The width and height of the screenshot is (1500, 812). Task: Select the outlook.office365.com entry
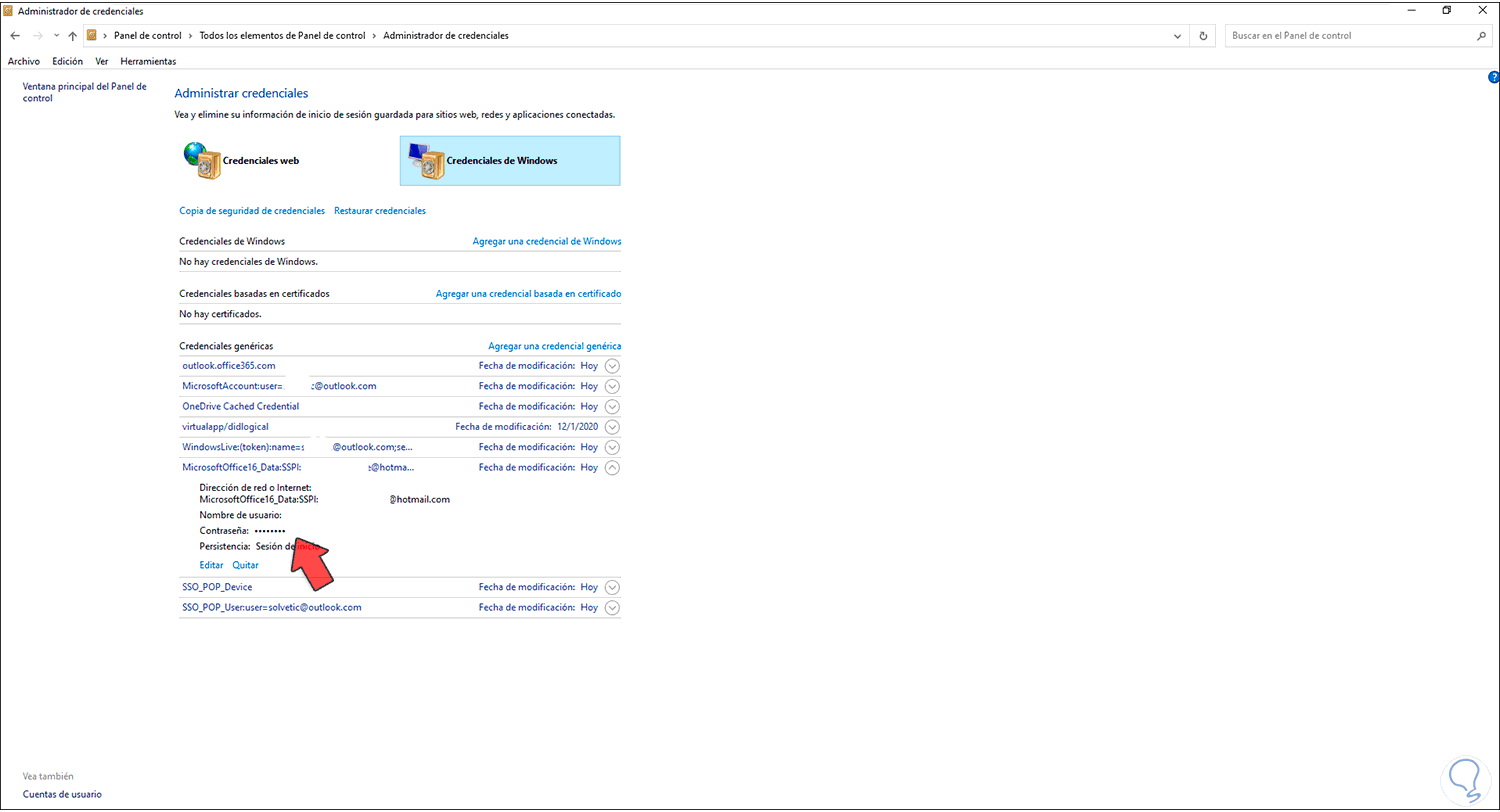pyautogui.click(x=228, y=366)
